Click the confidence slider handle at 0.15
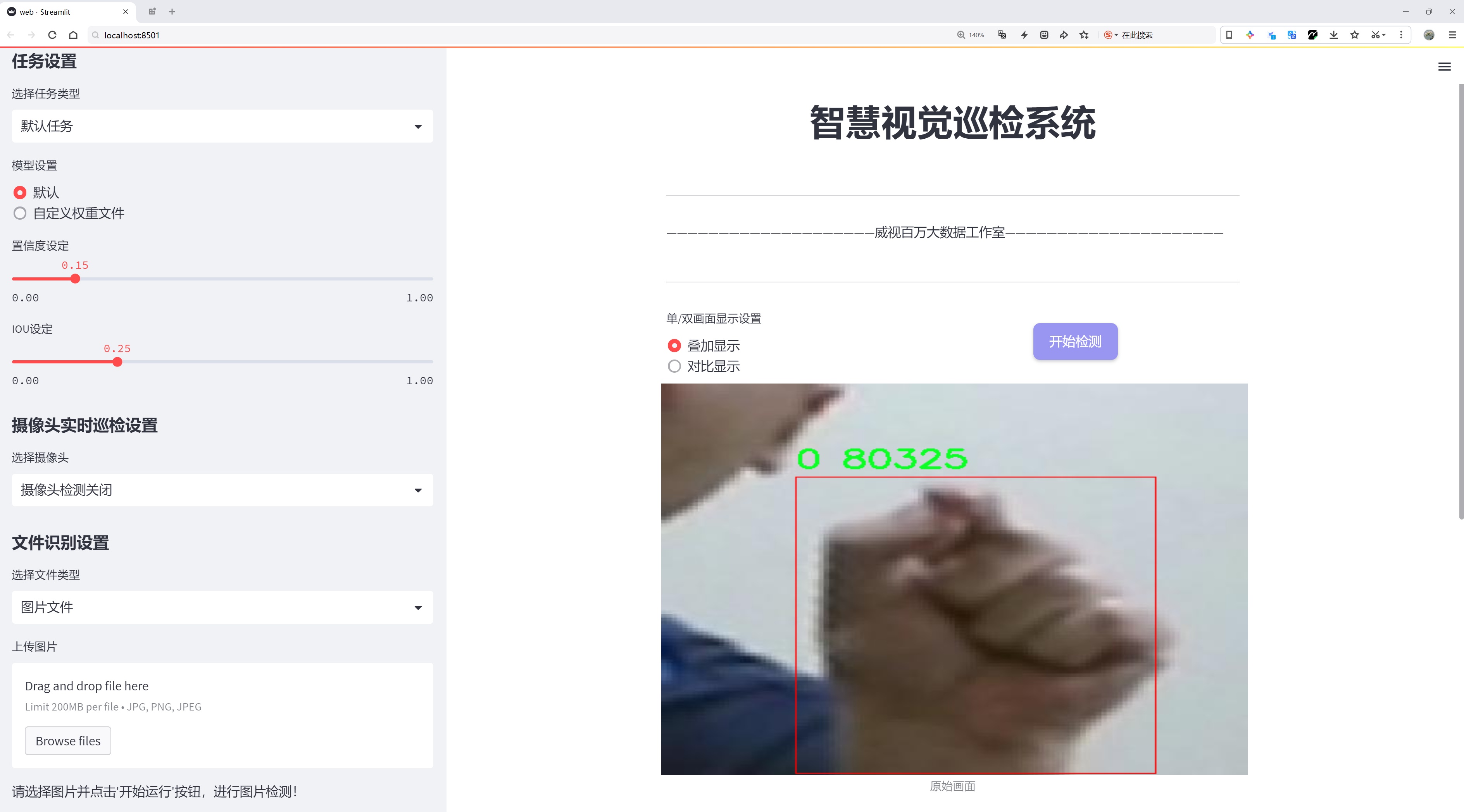Viewport: 1464px width, 812px height. point(75,279)
